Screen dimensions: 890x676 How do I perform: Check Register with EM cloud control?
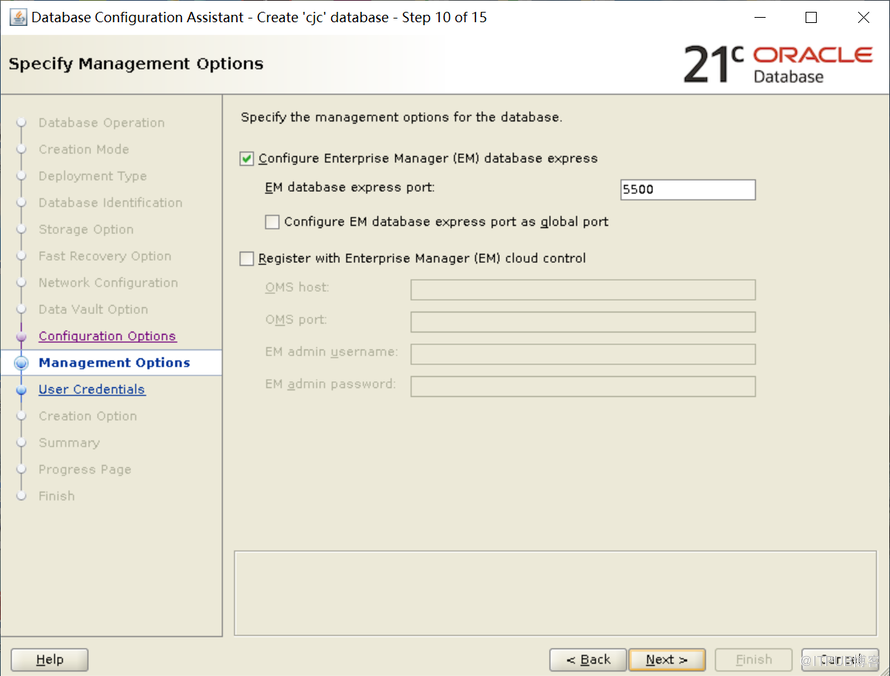click(246, 259)
